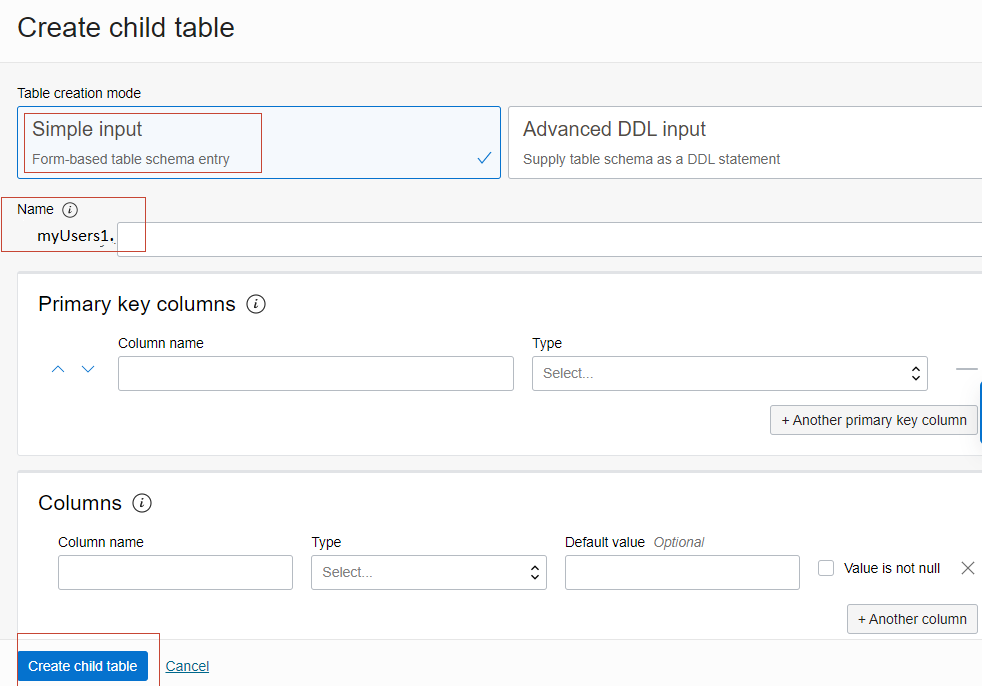The height and width of the screenshot is (686, 982).
Task: Click the Simple input checkmark icon
Action: click(484, 158)
